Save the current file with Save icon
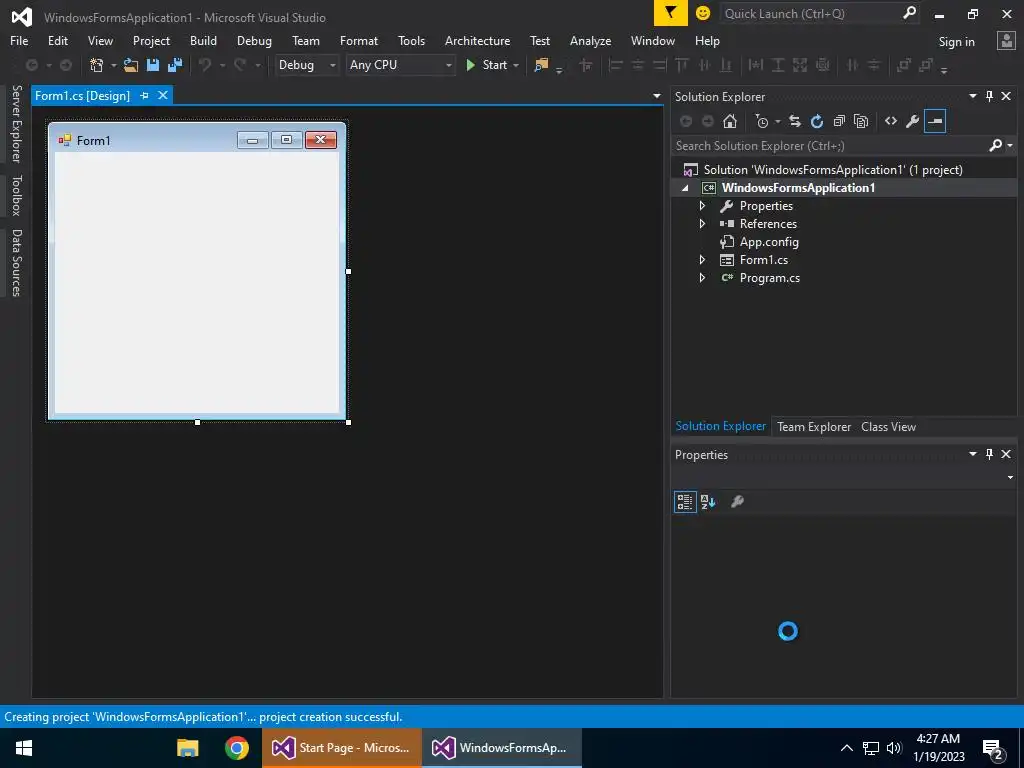1024x768 pixels. click(153, 65)
